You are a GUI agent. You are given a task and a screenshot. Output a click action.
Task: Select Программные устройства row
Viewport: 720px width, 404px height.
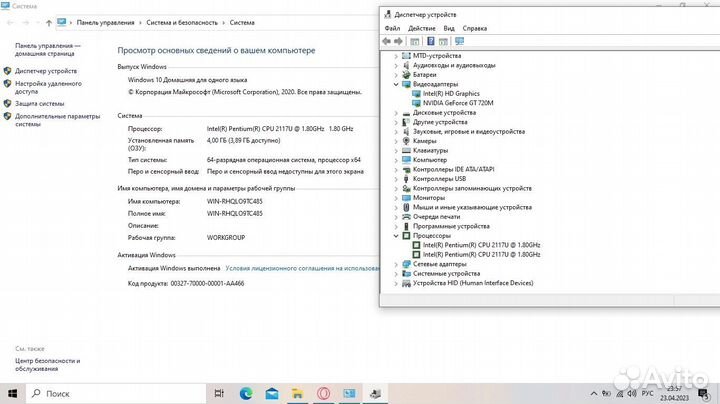451,226
